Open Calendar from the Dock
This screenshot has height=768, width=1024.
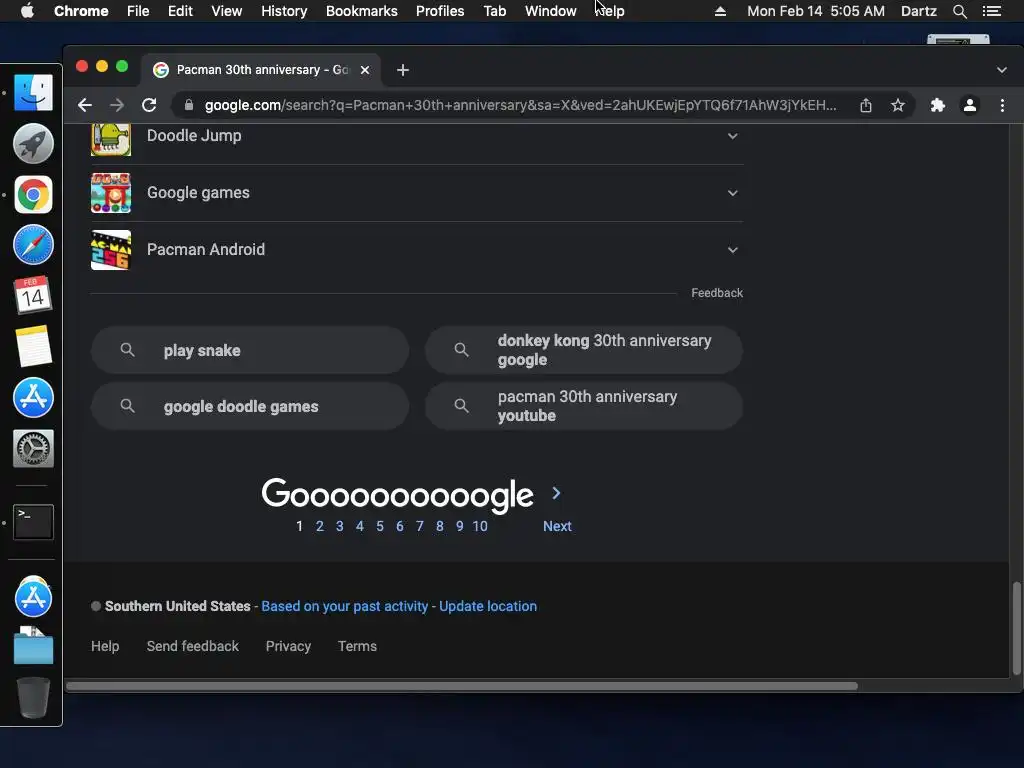pos(33,295)
